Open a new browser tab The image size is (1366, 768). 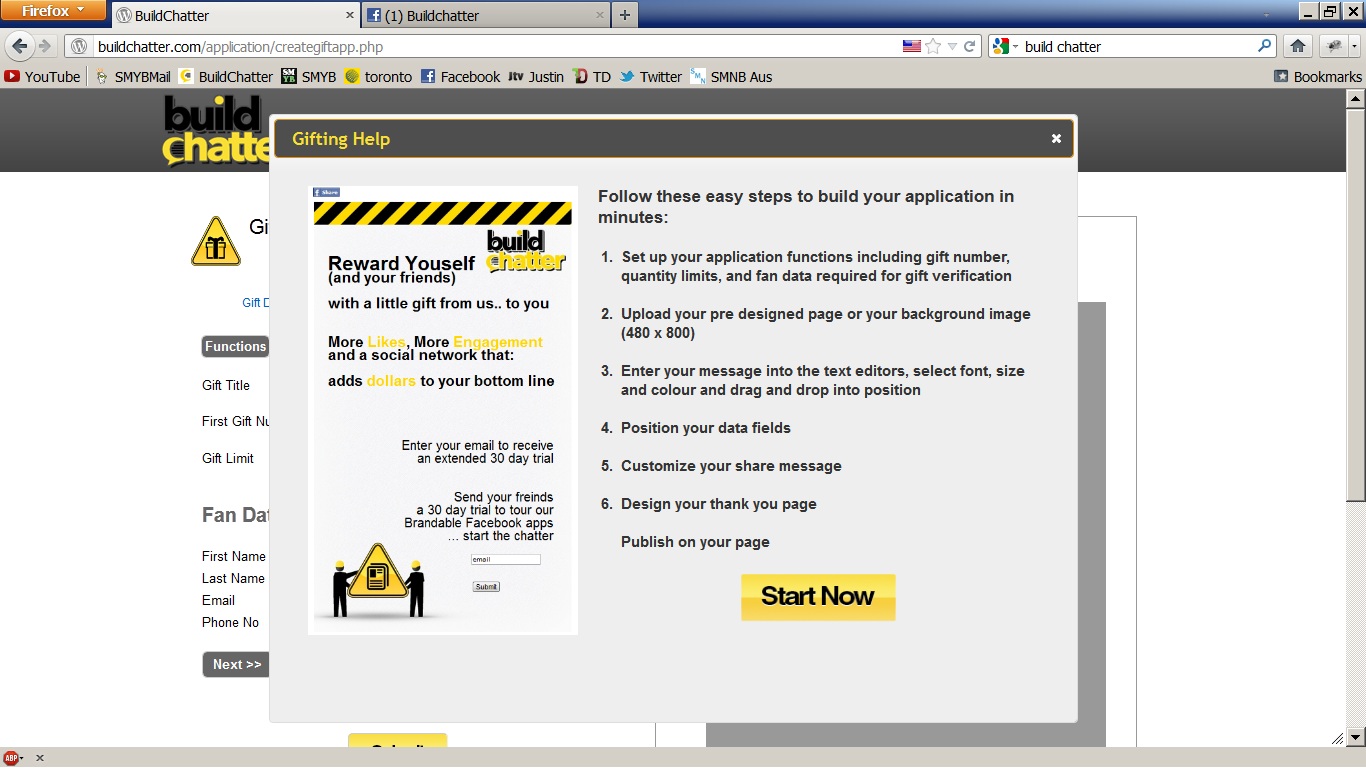[x=625, y=15]
